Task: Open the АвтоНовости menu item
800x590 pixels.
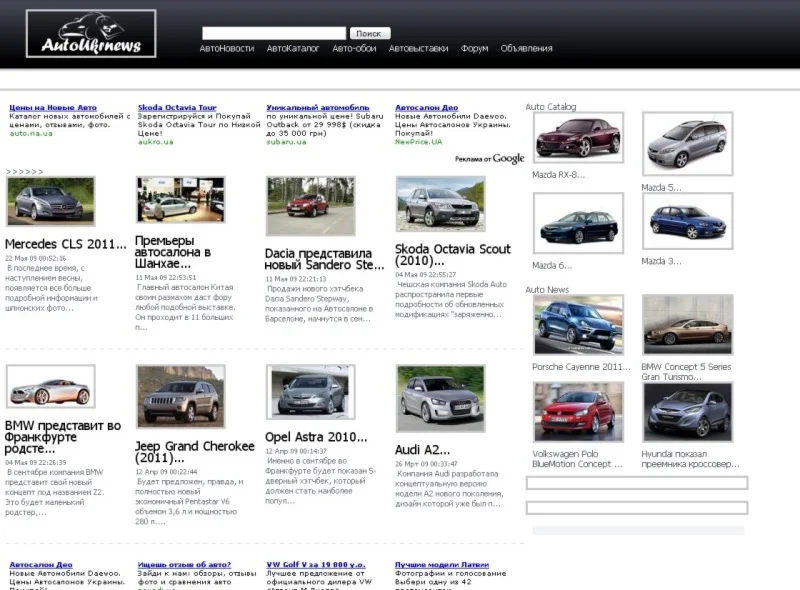Action: pyautogui.click(x=226, y=48)
